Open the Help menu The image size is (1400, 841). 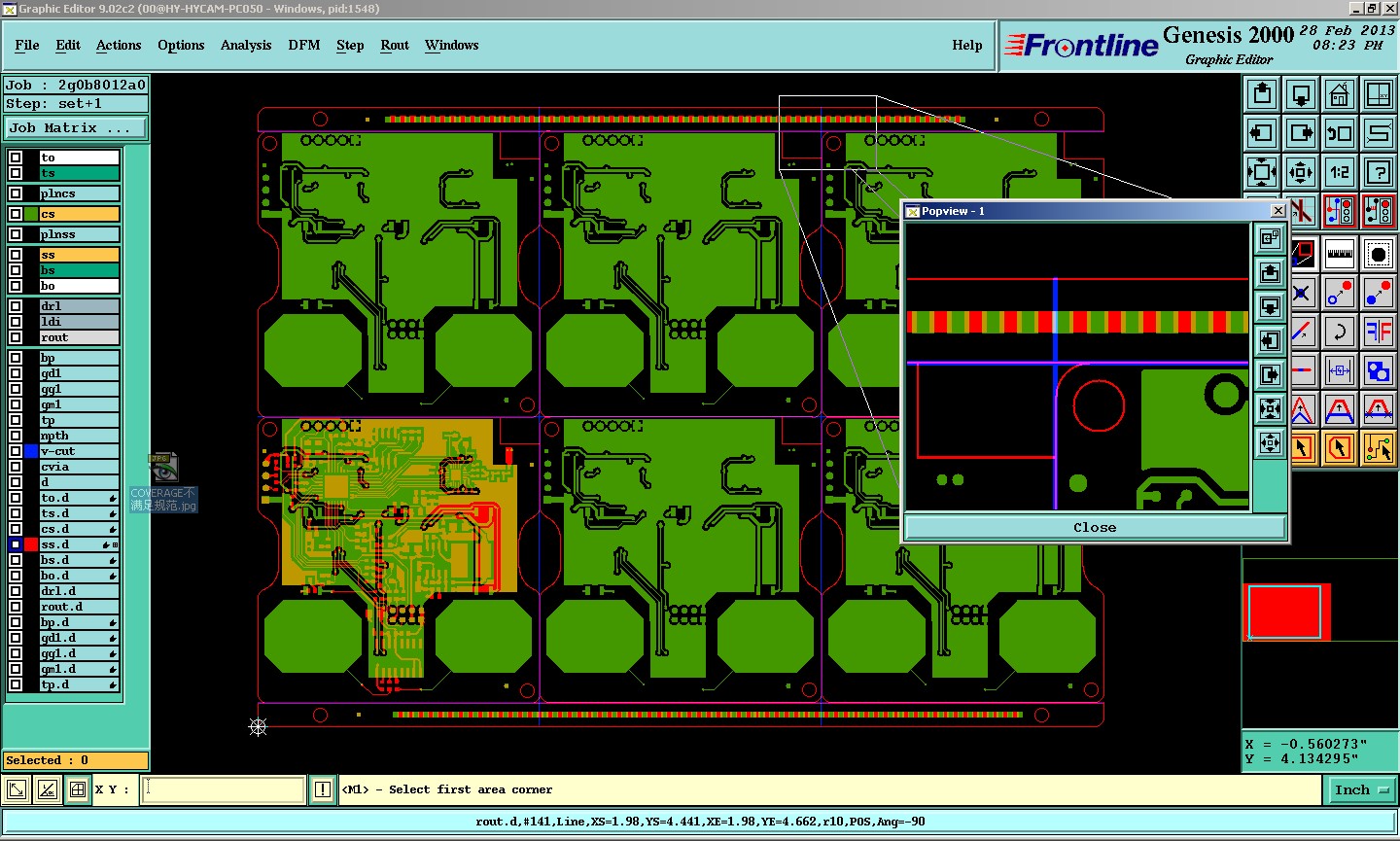(x=967, y=45)
